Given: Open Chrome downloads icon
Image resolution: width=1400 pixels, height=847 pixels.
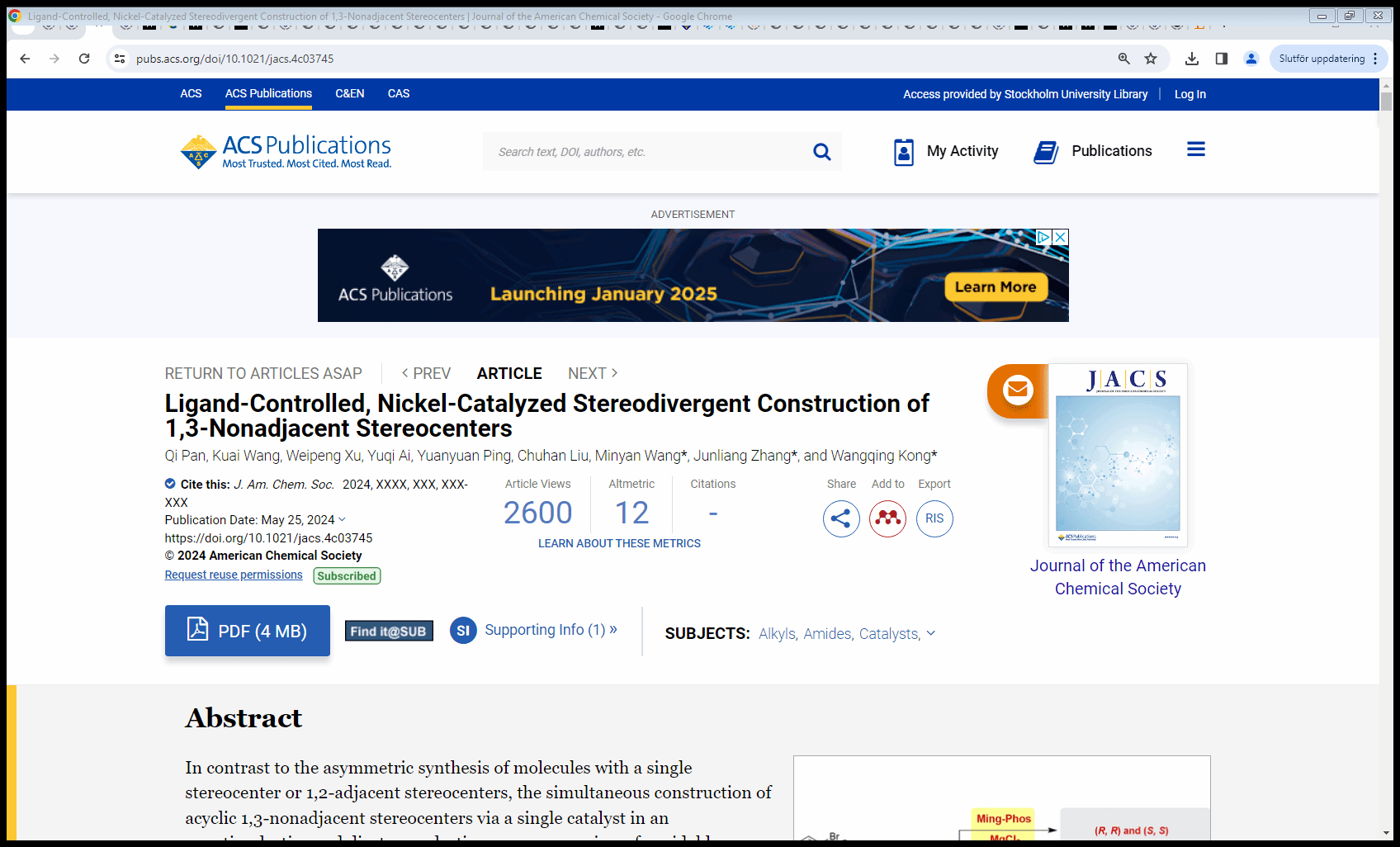Looking at the screenshot, I should click(1191, 59).
